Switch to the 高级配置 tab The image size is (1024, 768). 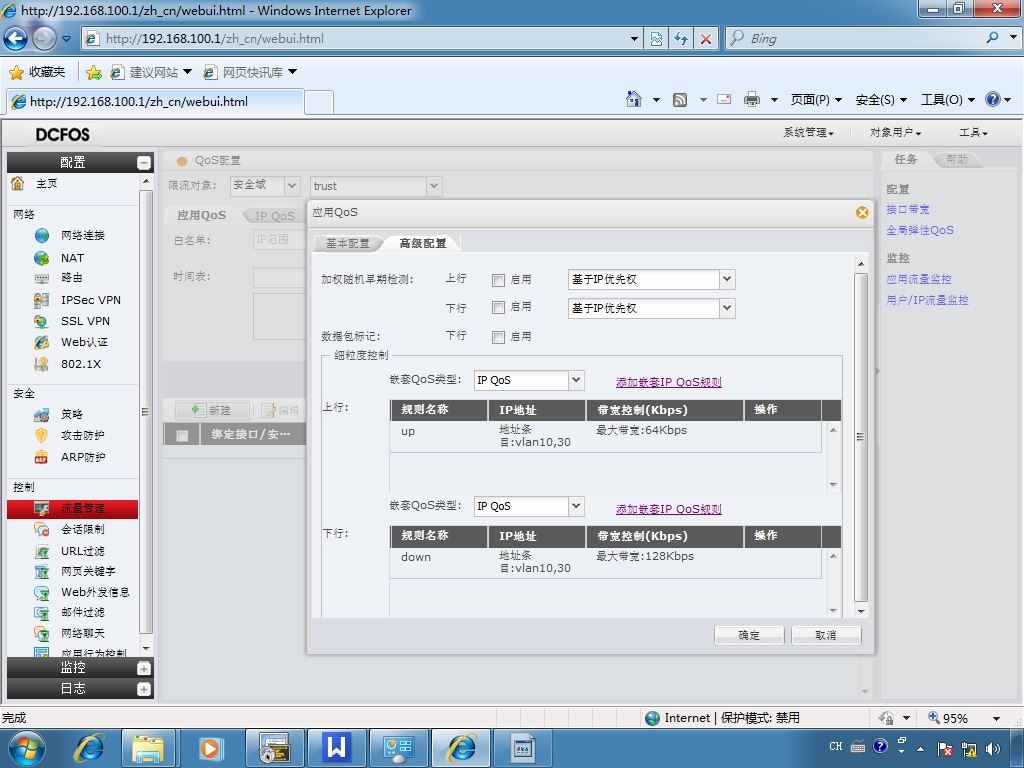pos(423,244)
